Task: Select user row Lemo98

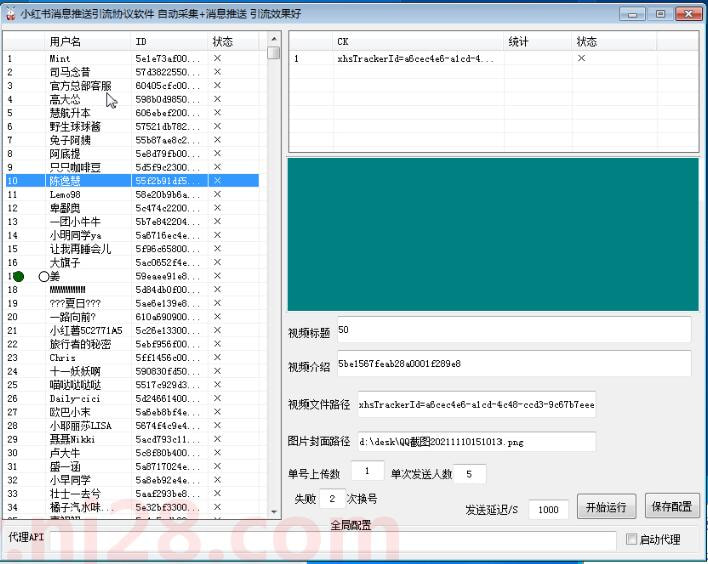Action: [x=132, y=194]
